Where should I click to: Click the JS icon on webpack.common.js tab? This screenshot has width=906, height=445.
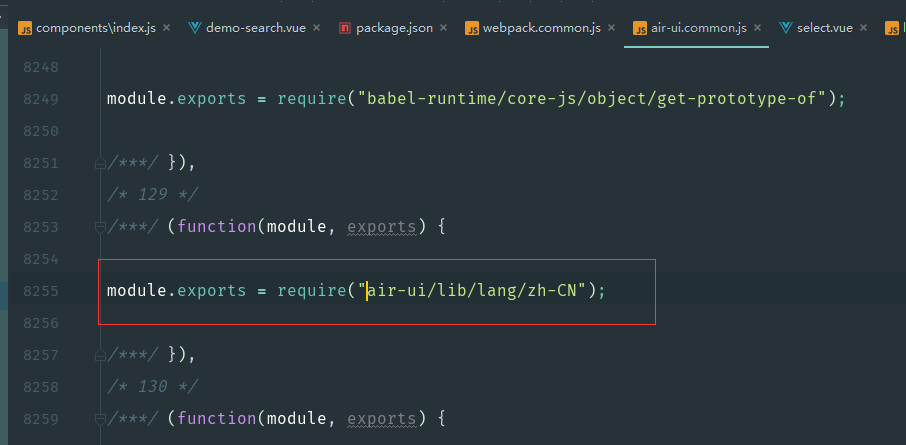click(x=471, y=28)
